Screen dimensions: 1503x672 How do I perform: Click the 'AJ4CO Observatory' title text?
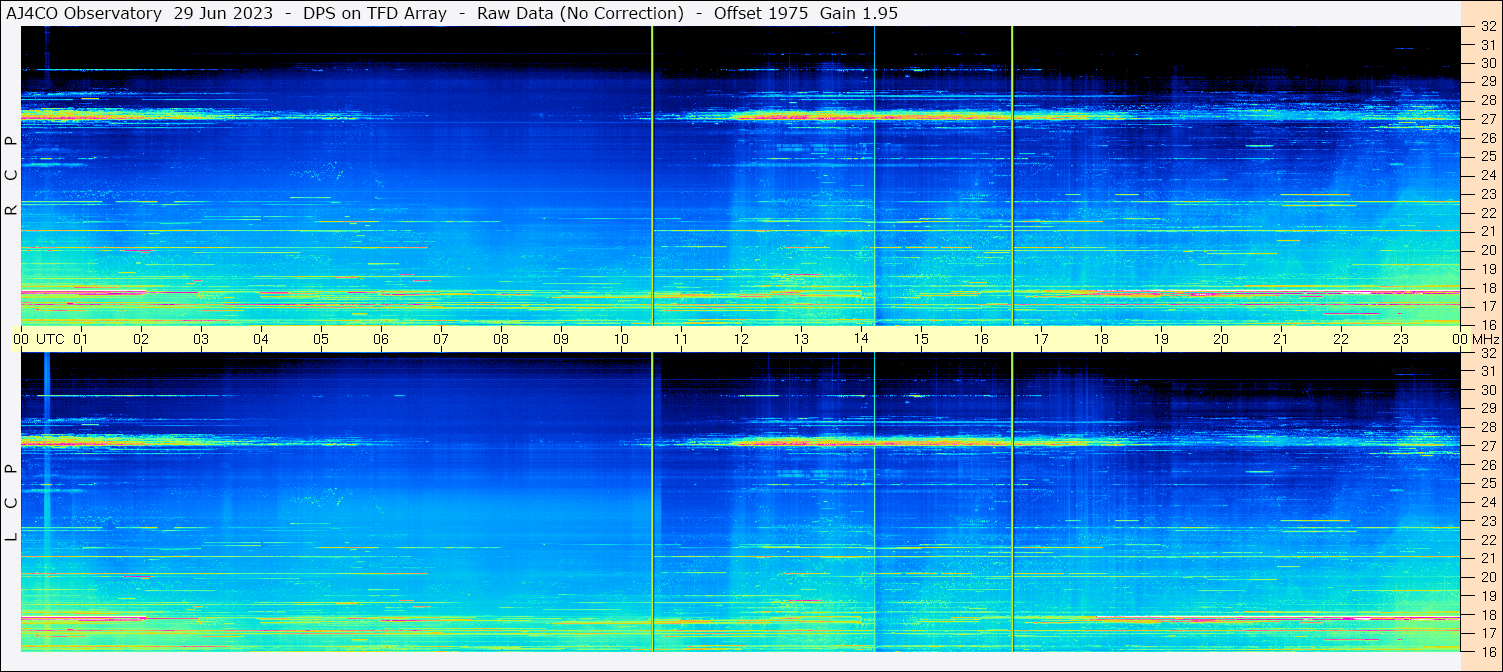click(x=84, y=13)
